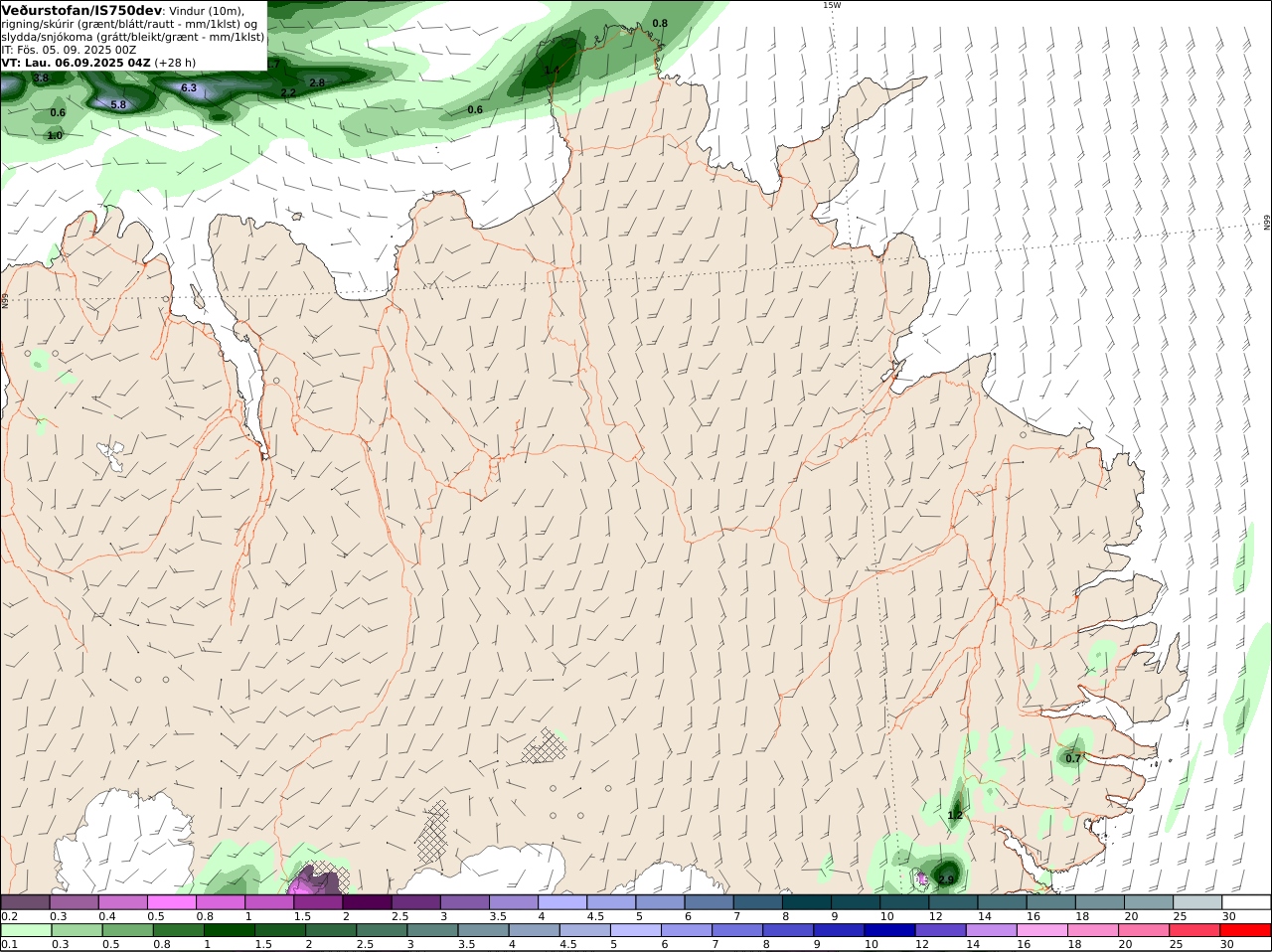Click the bright red swatch closing the lower legend row
The height and width of the screenshot is (952, 1272).
[x=1246, y=930]
